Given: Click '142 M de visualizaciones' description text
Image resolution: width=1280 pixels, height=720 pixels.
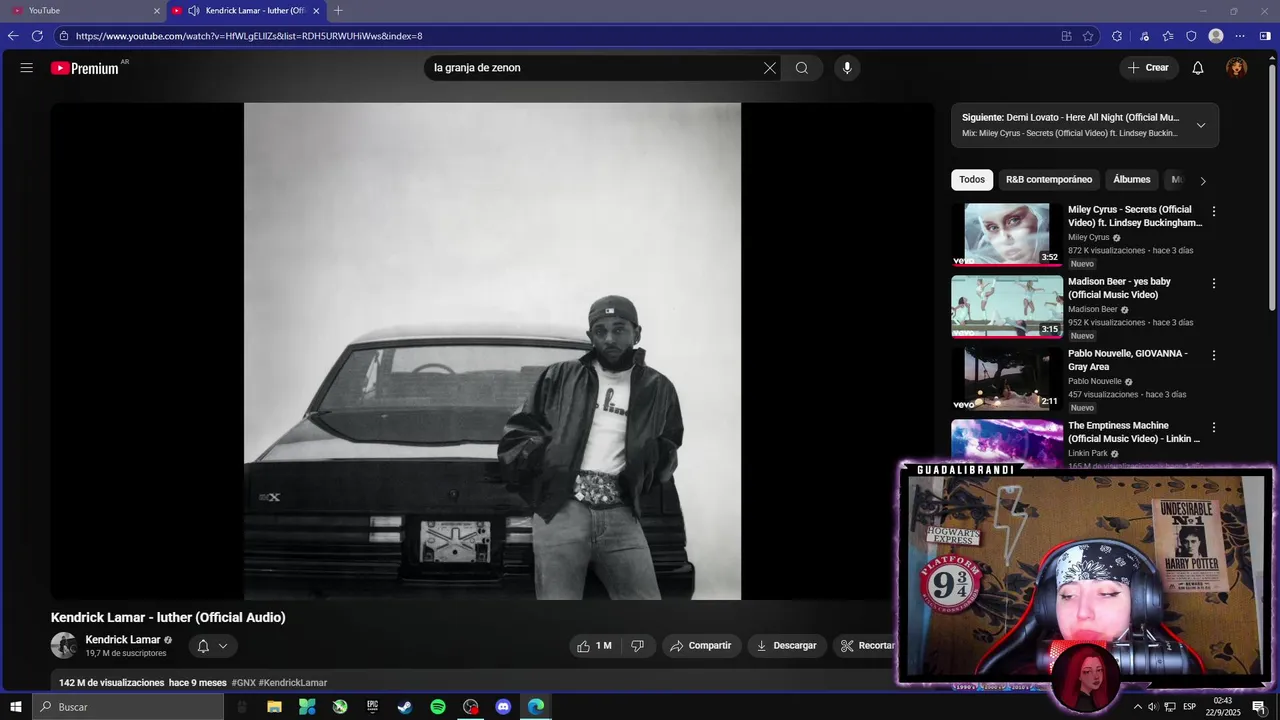Looking at the screenshot, I should point(111,683).
